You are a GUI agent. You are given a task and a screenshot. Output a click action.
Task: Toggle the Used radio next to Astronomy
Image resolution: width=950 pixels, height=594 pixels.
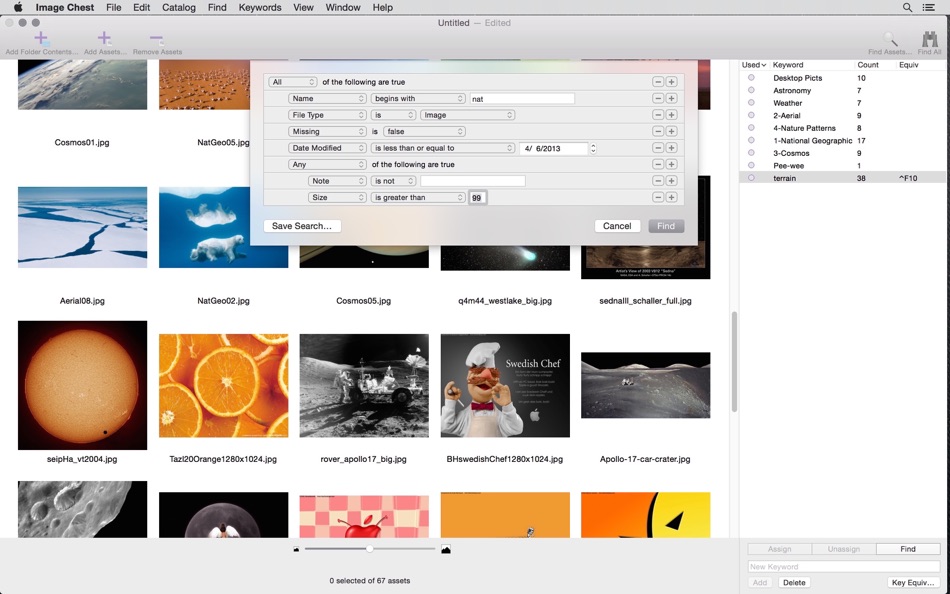pyautogui.click(x=751, y=90)
